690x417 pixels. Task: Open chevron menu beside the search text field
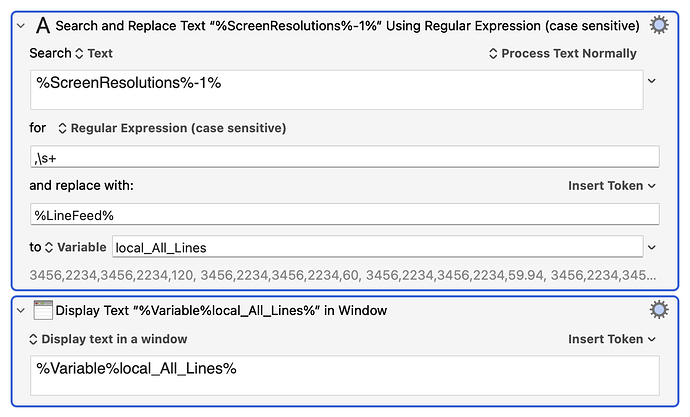pos(652,81)
